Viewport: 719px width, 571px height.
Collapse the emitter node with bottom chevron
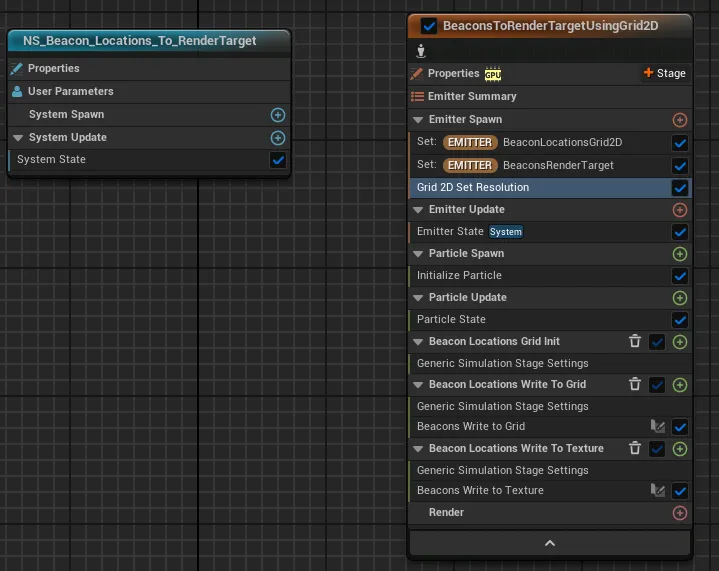point(550,543)
